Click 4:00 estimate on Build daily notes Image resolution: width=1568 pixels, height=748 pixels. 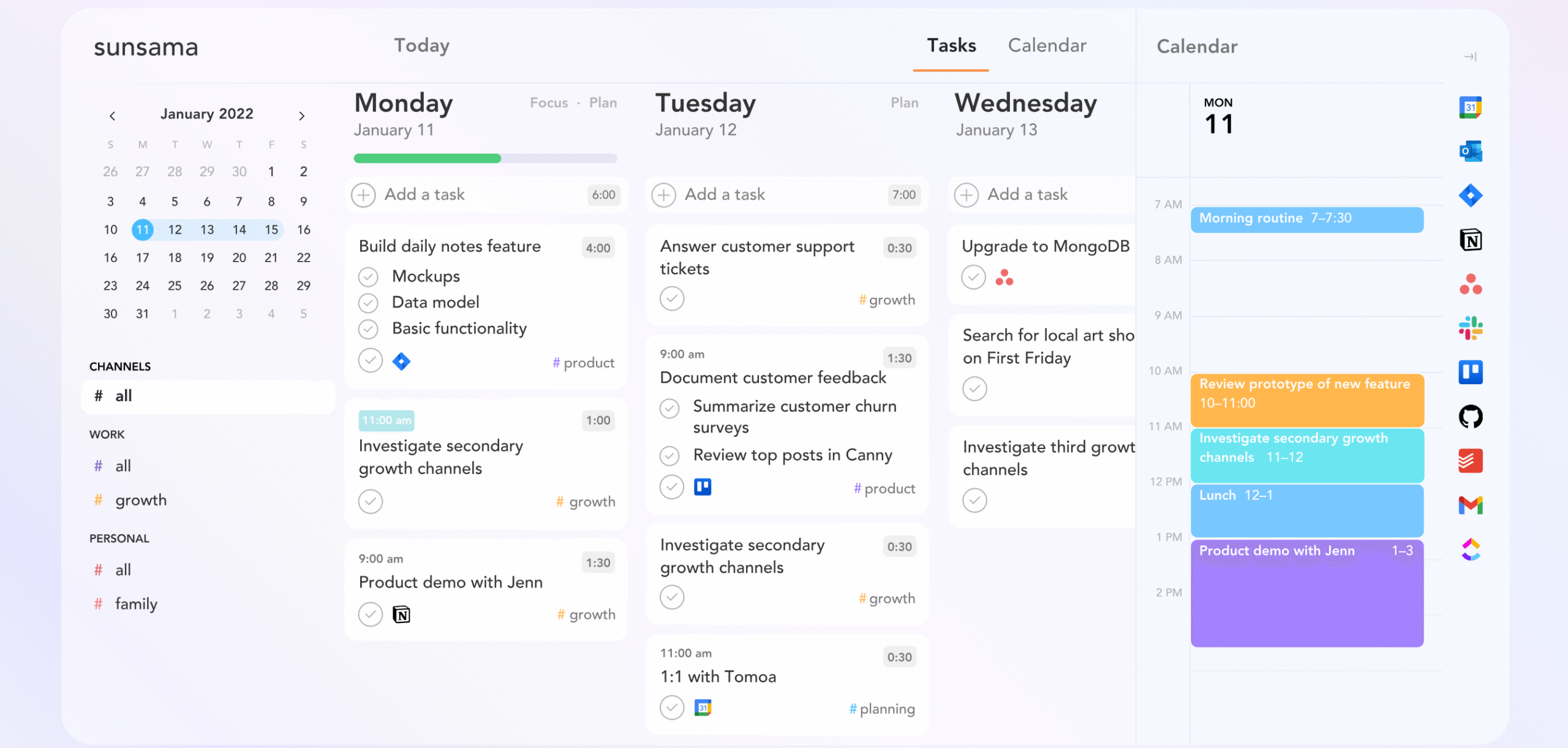pyautogui.click(x=598, y=248)
